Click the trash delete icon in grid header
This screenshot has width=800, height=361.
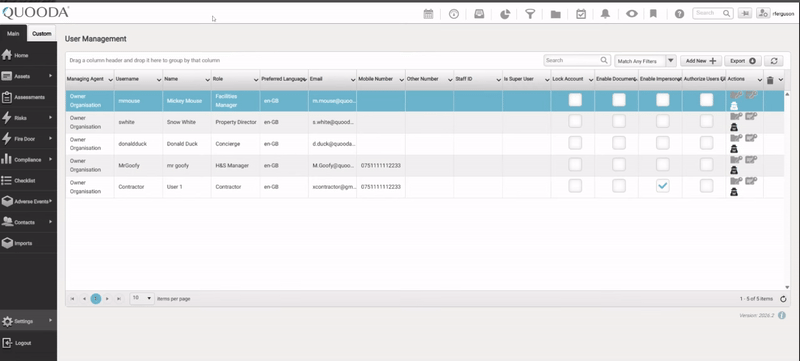(x=770, y=80)
